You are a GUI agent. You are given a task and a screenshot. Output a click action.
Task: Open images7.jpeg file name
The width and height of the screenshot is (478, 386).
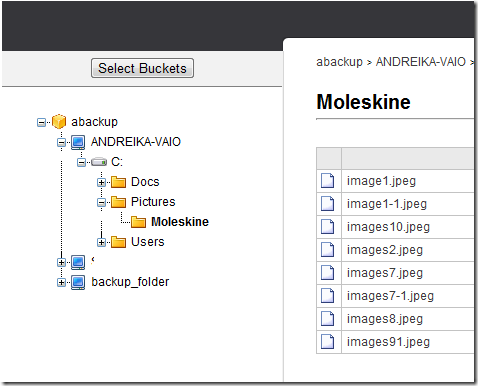click(x=385, y=273)
